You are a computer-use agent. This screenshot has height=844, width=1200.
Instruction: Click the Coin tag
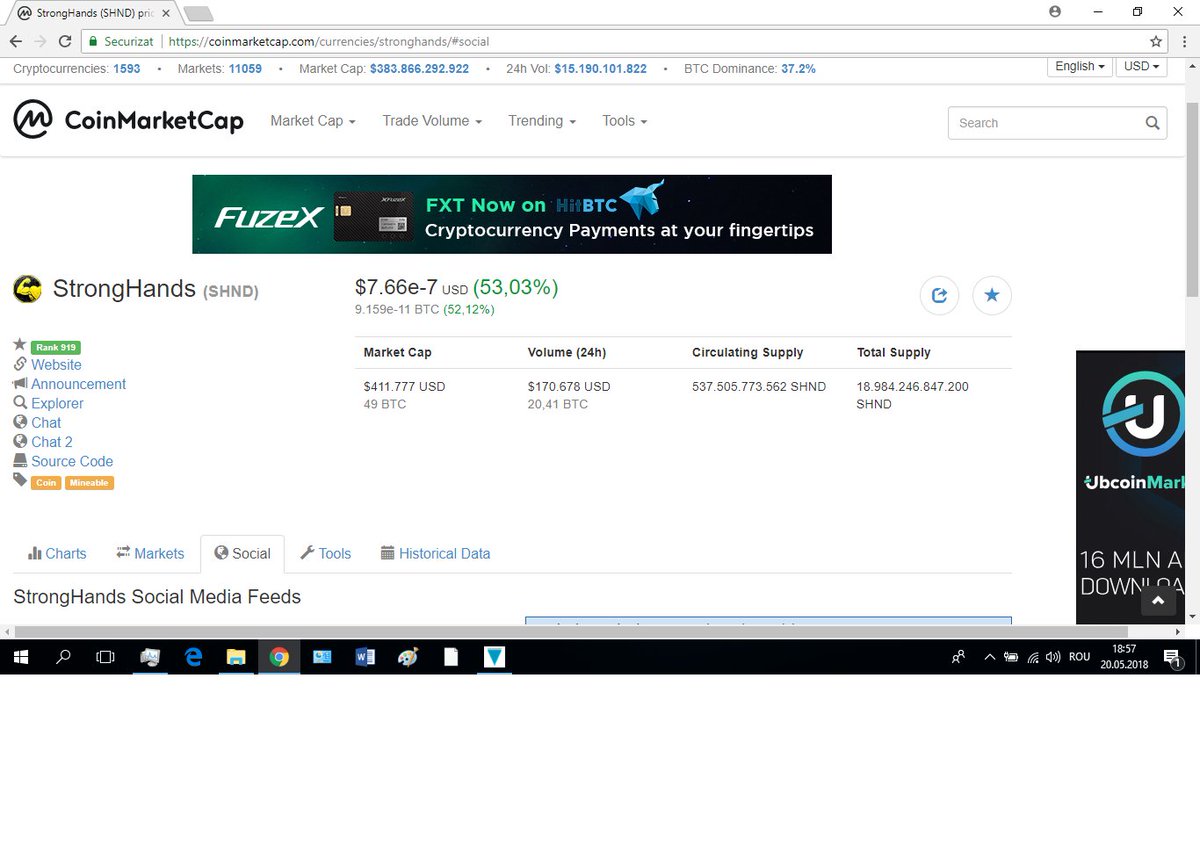pyautogui.click(x=46, y=483)
